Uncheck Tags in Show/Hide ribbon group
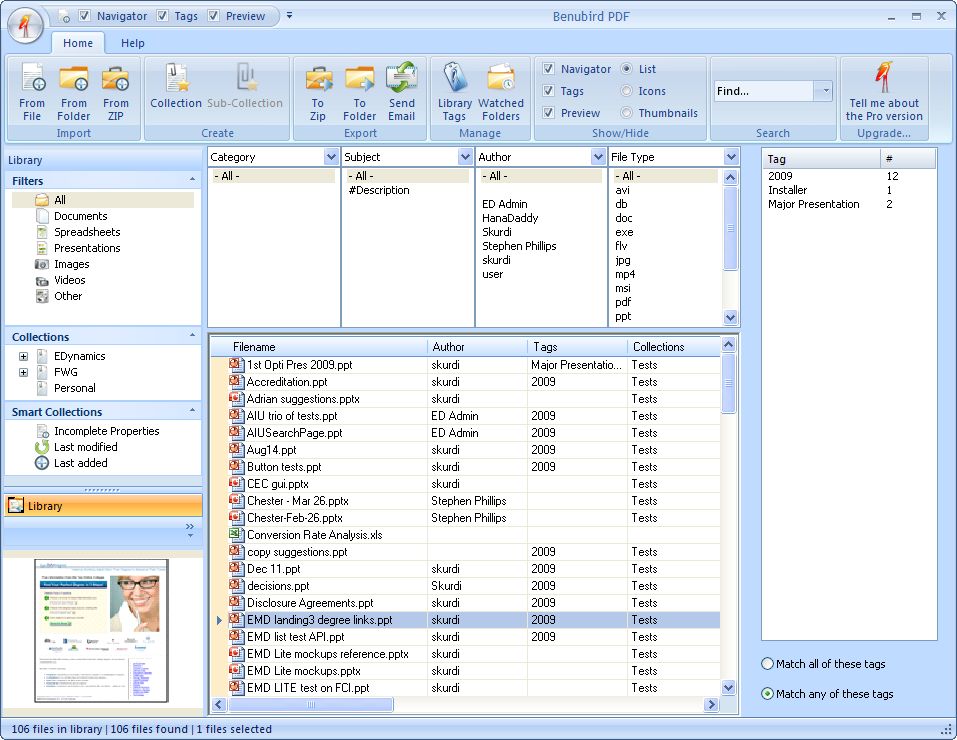Image resolution: width=957 pixels, height=740 pixels. click(x=549, y=91)
